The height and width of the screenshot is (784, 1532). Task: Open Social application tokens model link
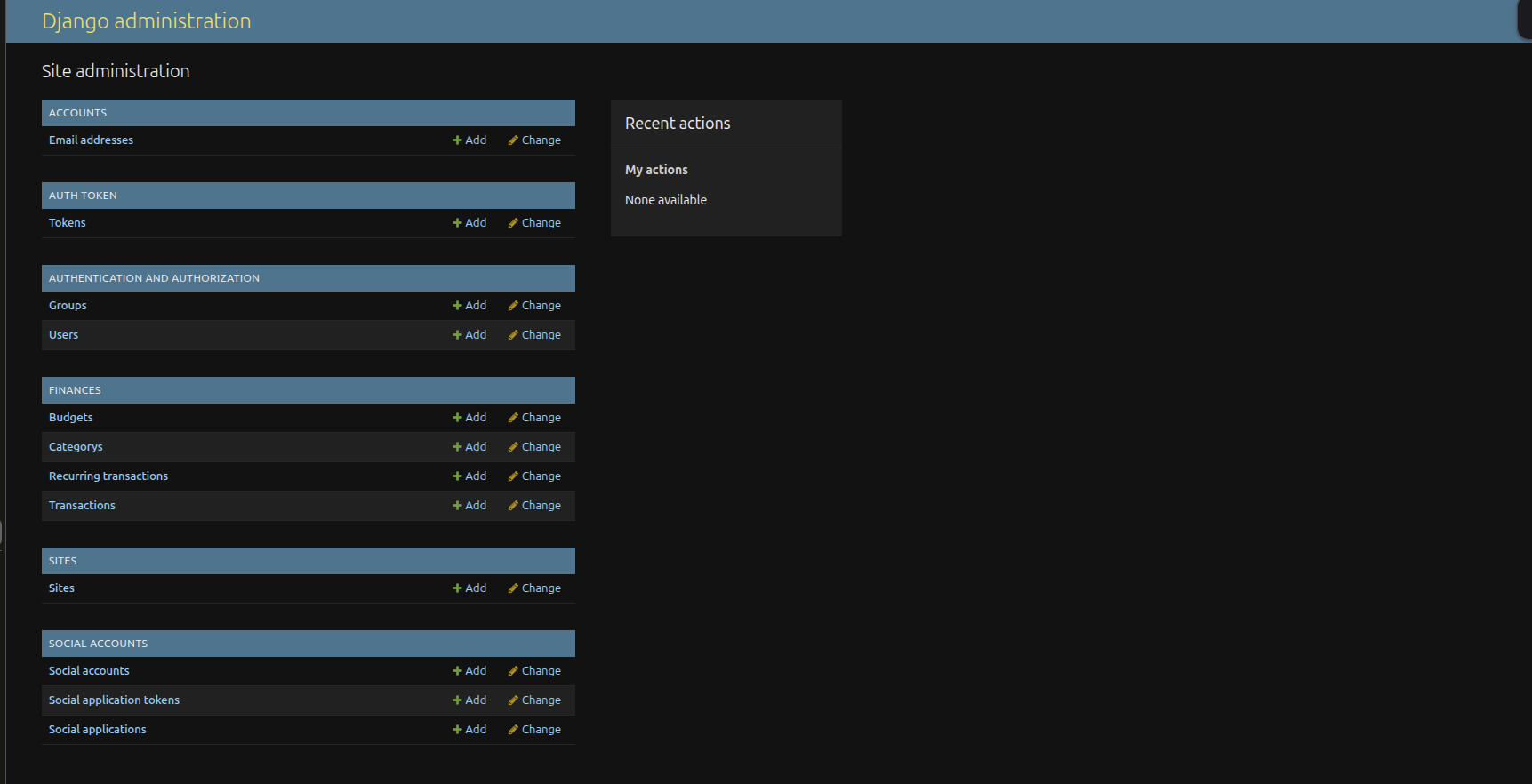114,700
